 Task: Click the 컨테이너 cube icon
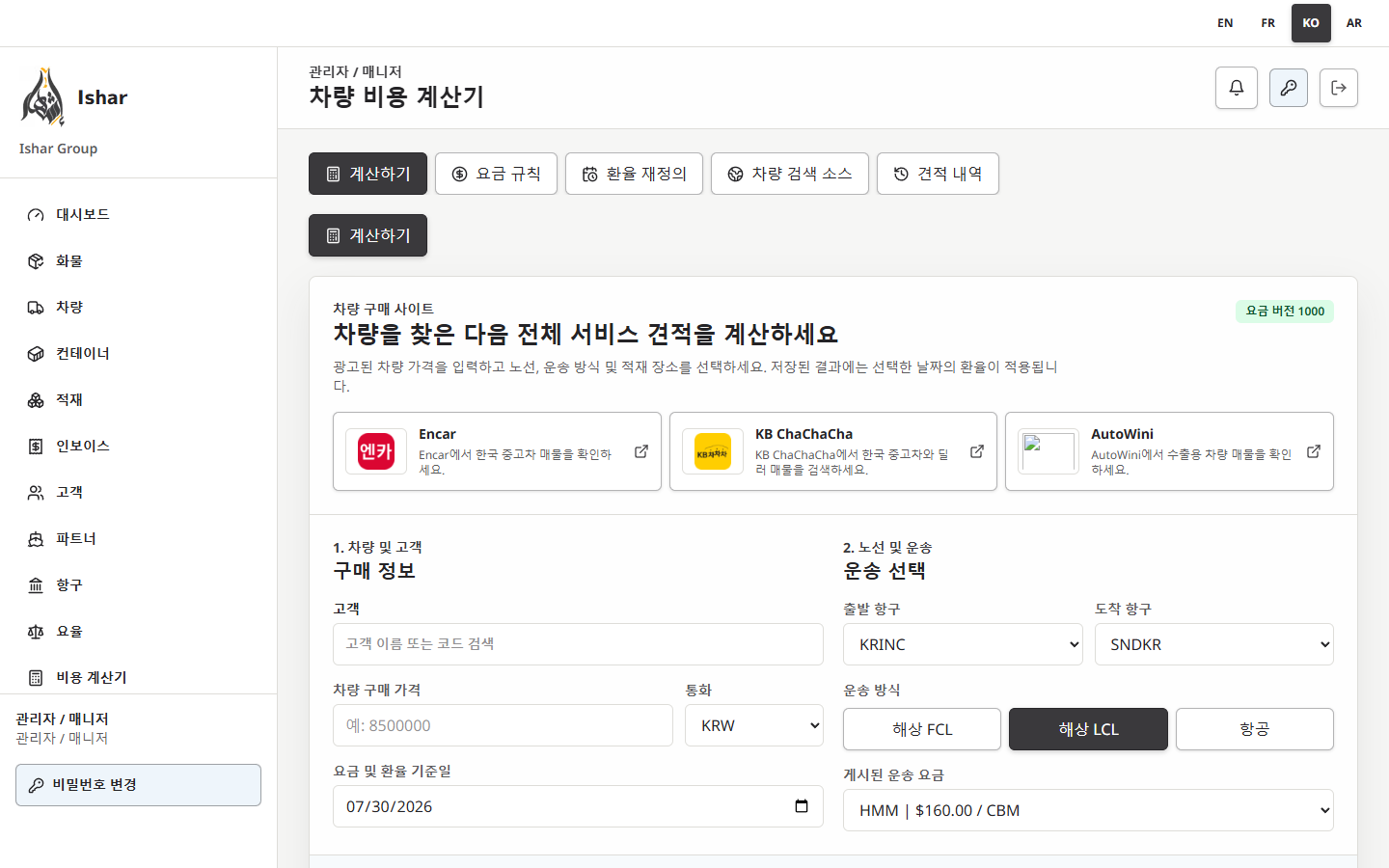click(36, 354)
